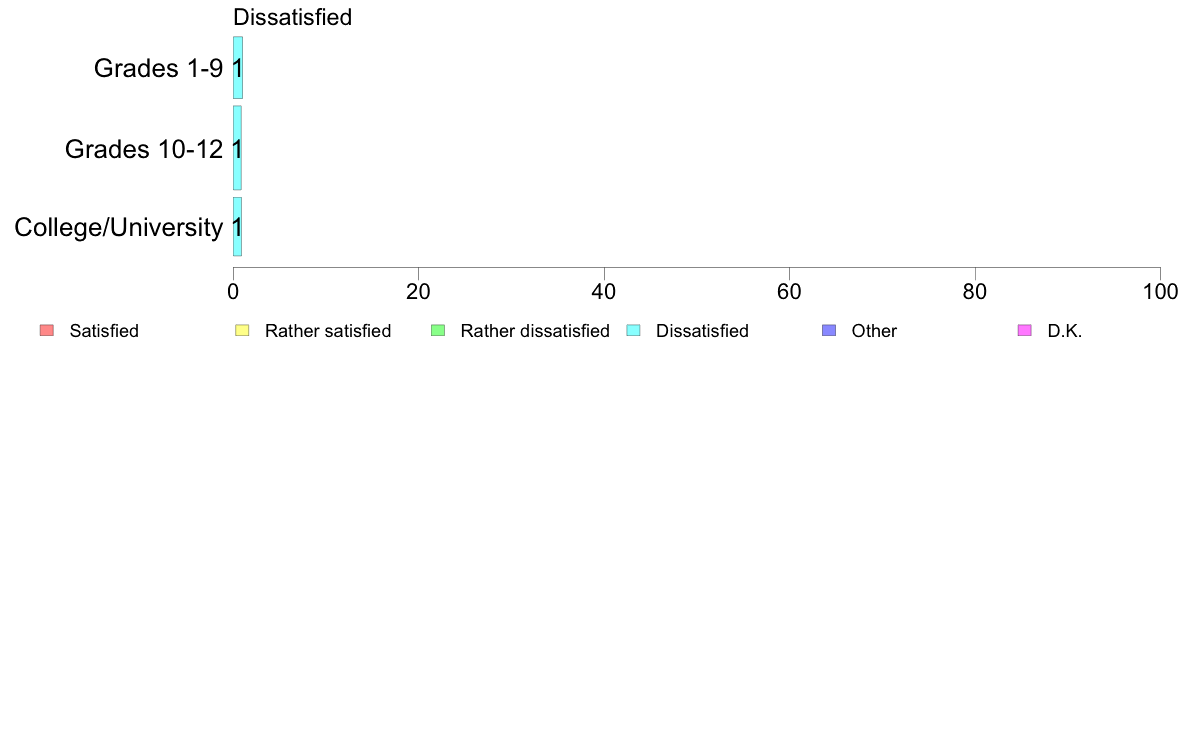Click the Other legend text
This screenshot has width=1188, height=736.
point(874,331)
